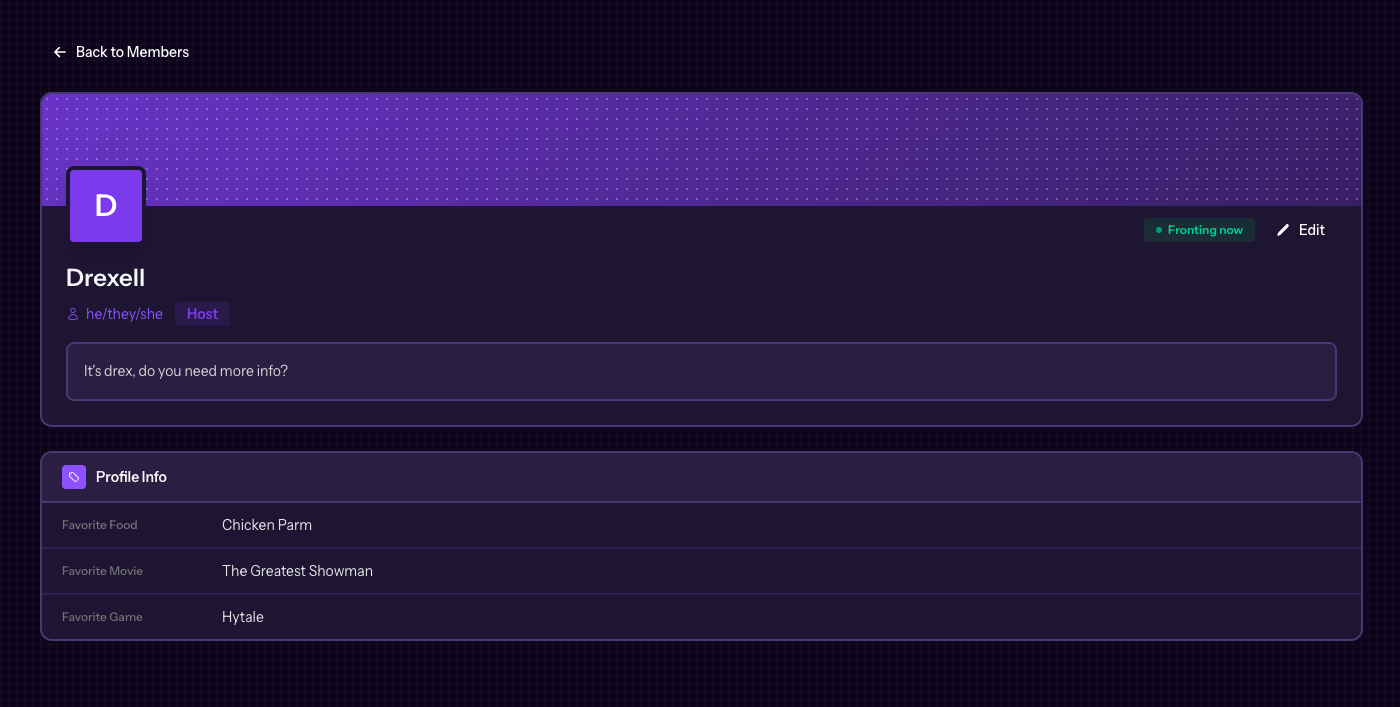The image size is (1400, 707).
Task: Click the person icon beside pronouns
Action: [x=73, y=314]
